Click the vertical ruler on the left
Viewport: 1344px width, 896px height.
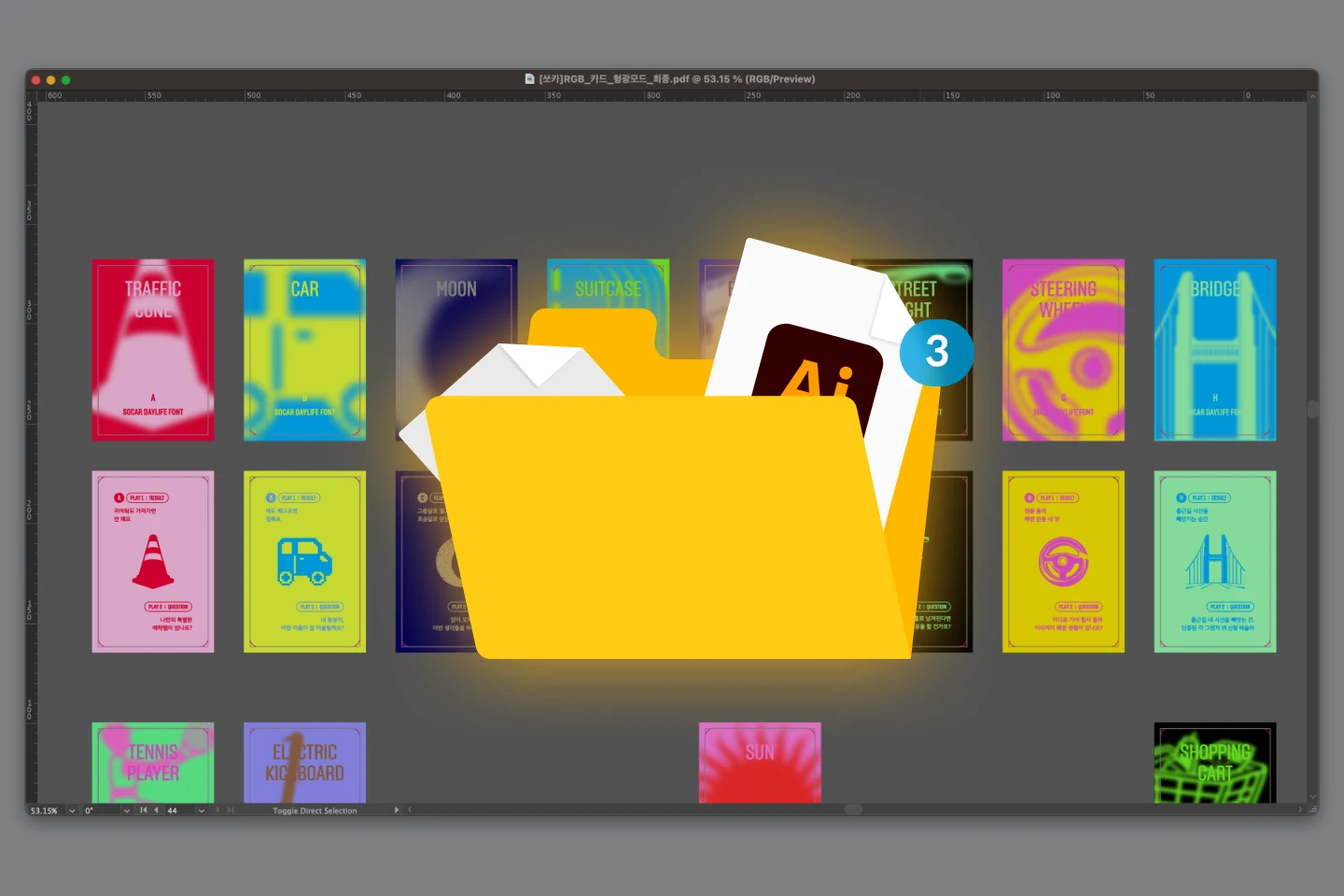click(x=31, y=452)
